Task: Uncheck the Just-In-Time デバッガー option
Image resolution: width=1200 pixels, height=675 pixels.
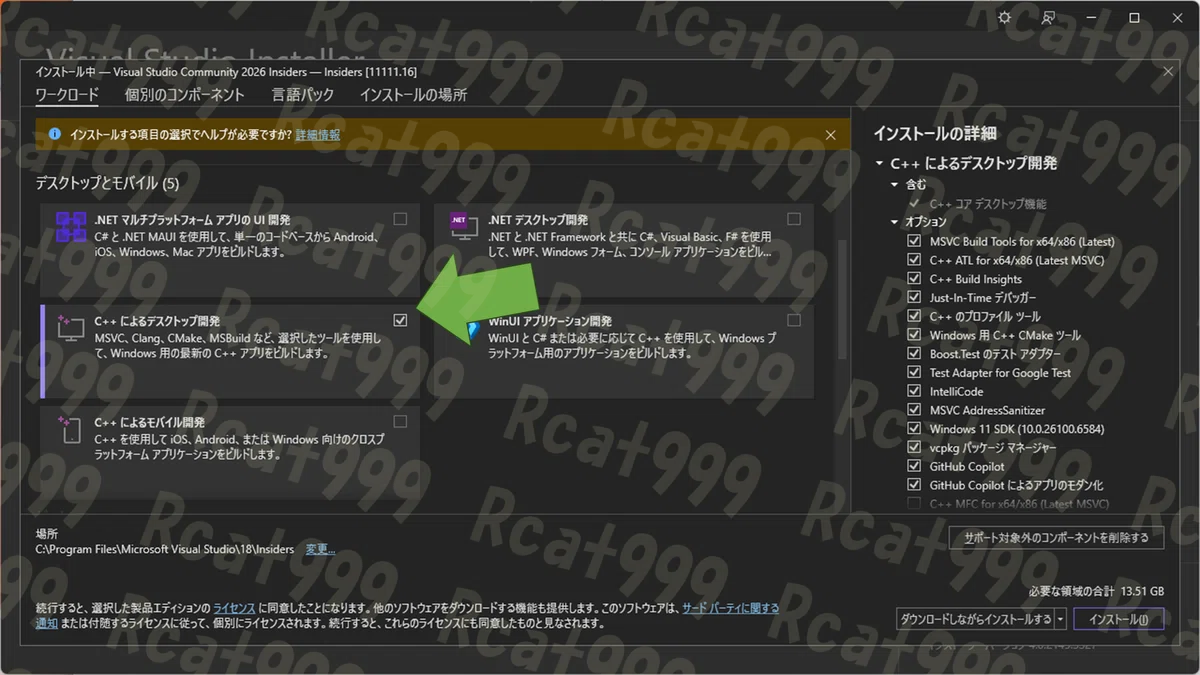Action: (x=913, y=298)
